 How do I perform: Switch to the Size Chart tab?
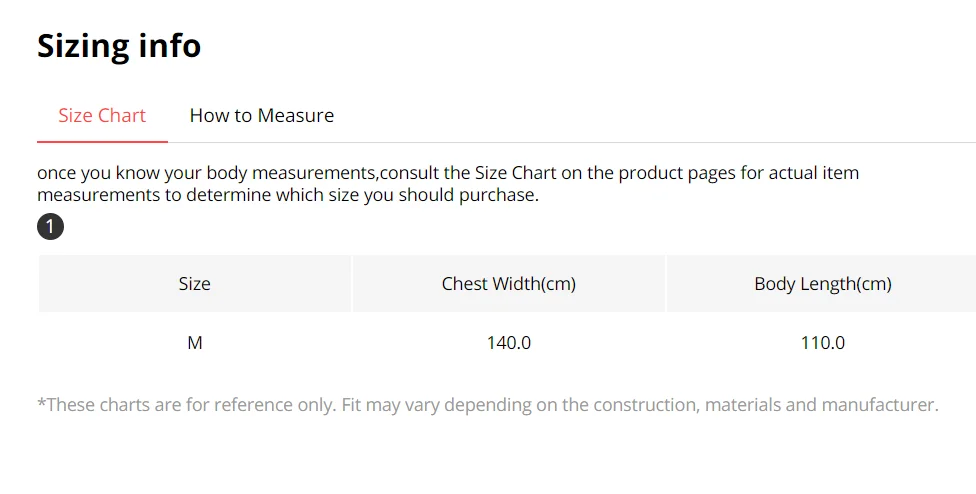(x=102, y=116)
